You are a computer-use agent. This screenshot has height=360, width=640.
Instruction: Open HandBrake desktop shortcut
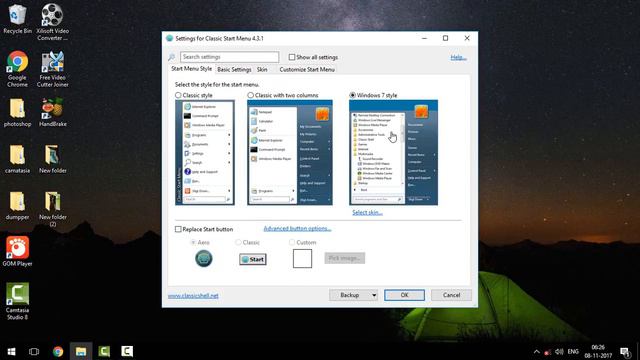(52, 112)
